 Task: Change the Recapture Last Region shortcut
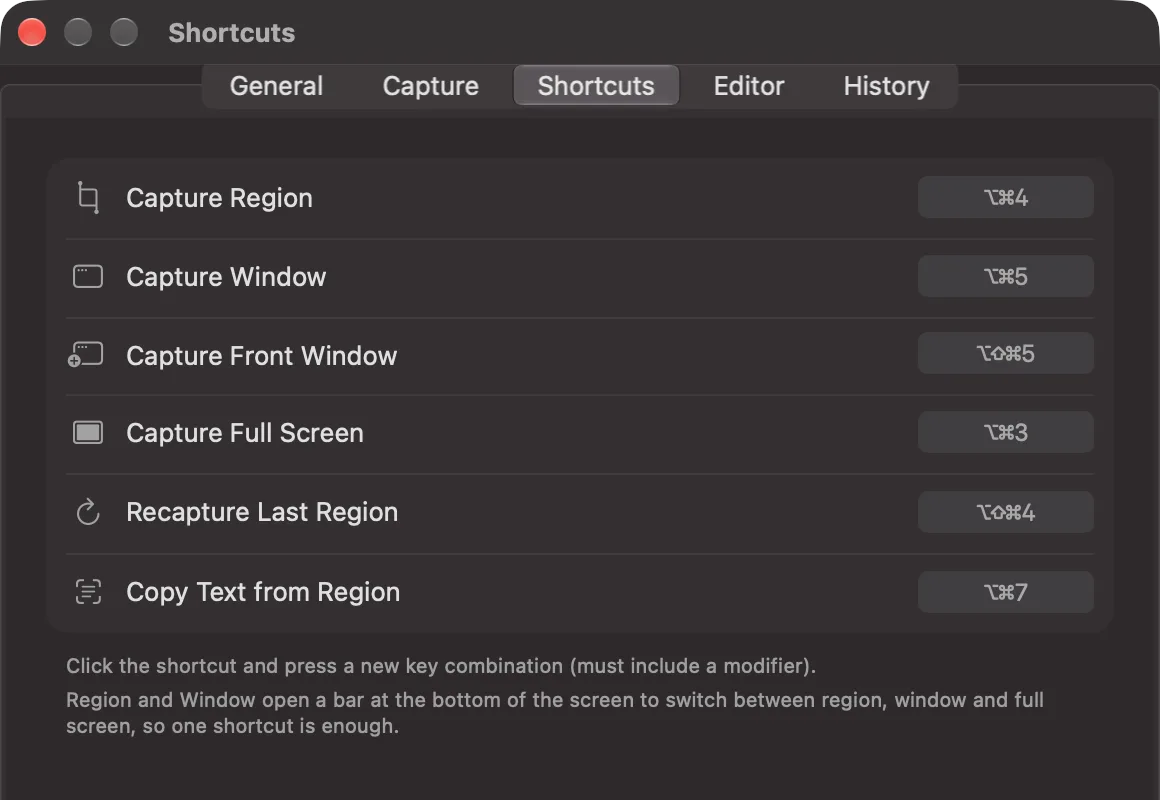coord(1005,512)
